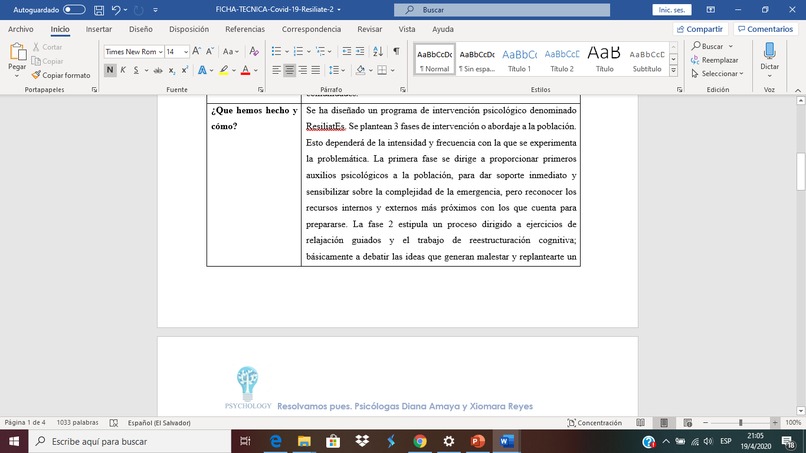This screenshot has height=453, width=806.
Task: Click numbered list icon
Action: click(x=298, y=51)
